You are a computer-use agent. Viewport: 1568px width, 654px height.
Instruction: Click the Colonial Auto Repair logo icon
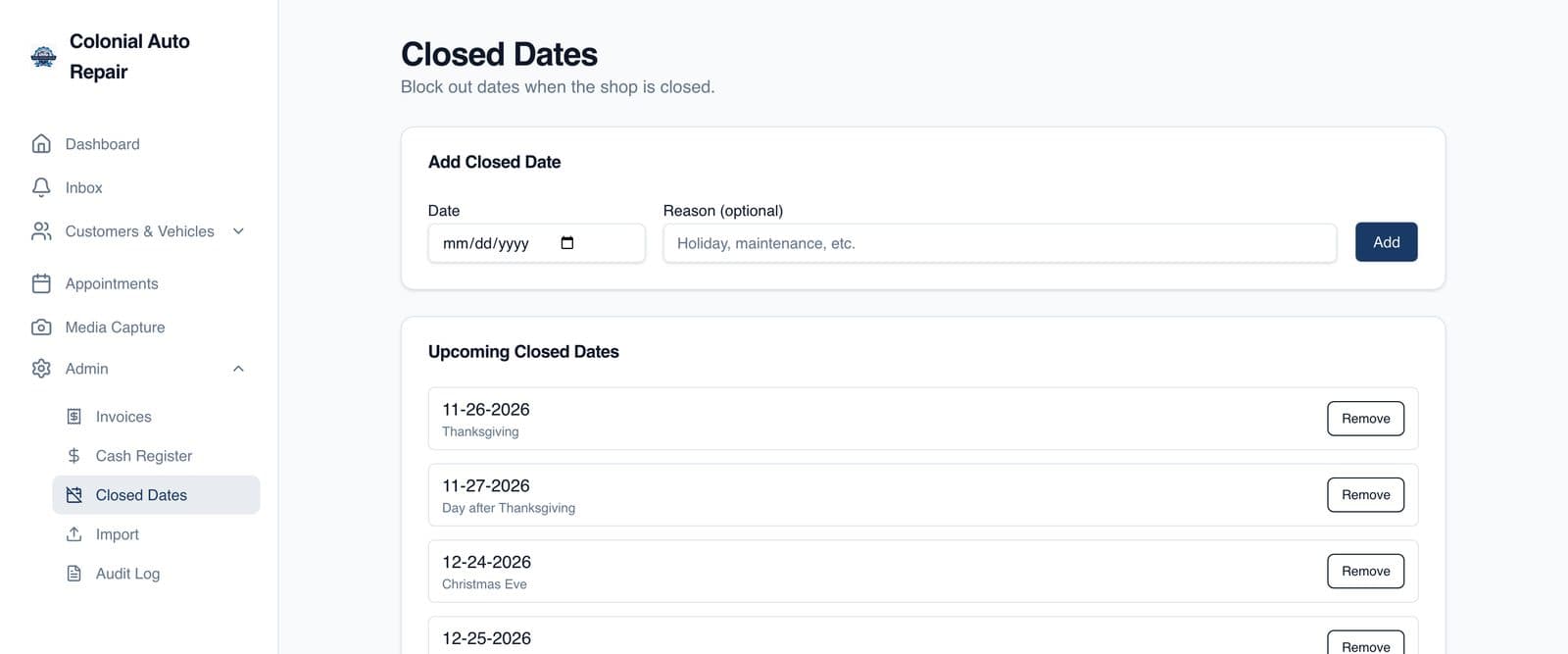click(x=43, y=57)
